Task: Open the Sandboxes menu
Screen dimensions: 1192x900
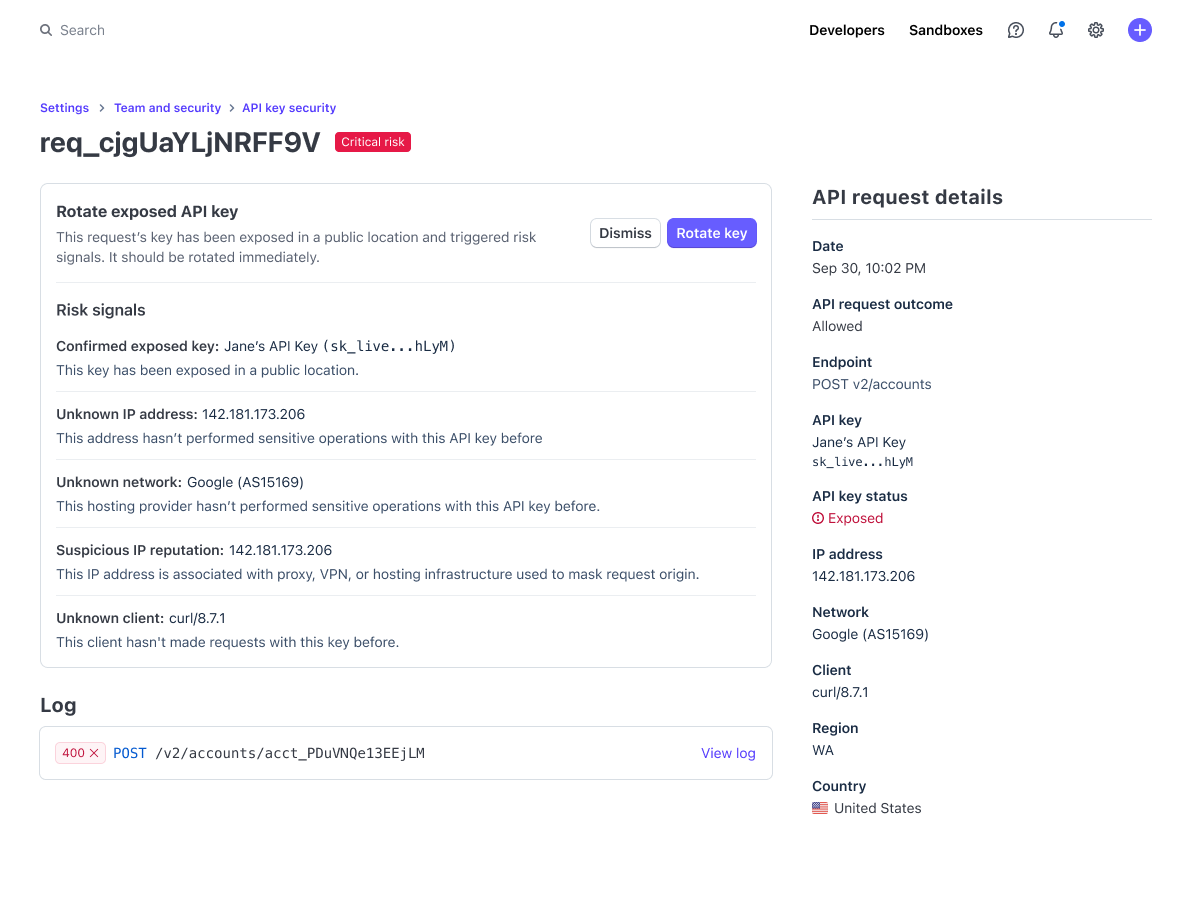Action: tap(945, 30)
